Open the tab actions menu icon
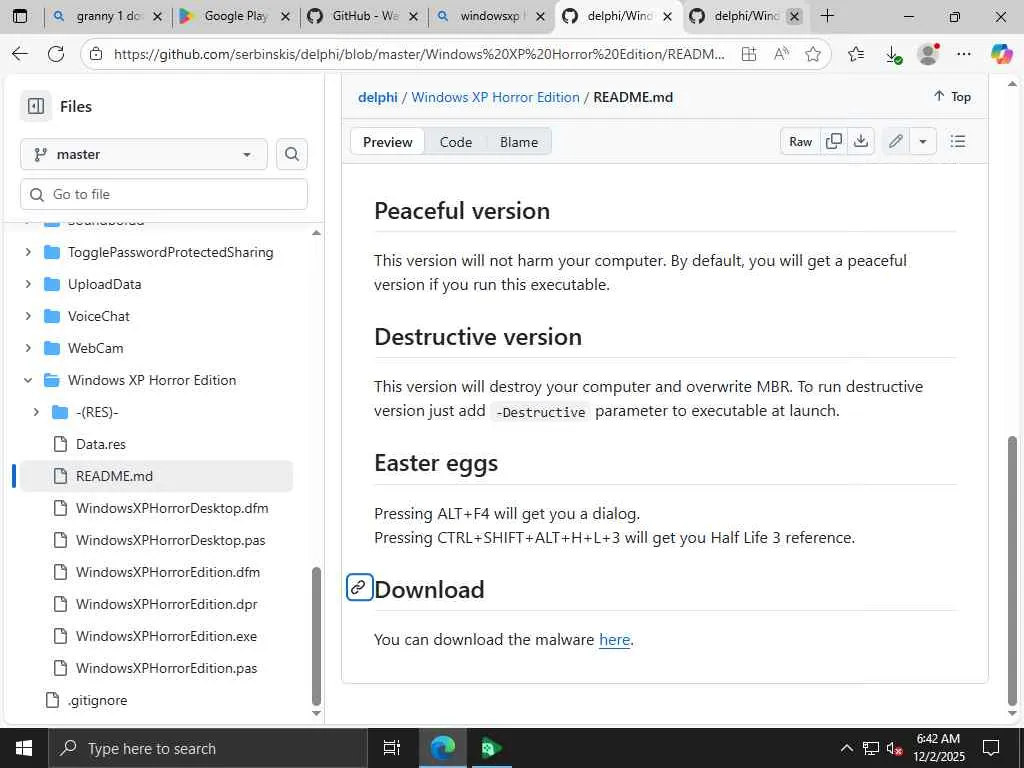The image size is (1024, 768). (x=20, y=16)
